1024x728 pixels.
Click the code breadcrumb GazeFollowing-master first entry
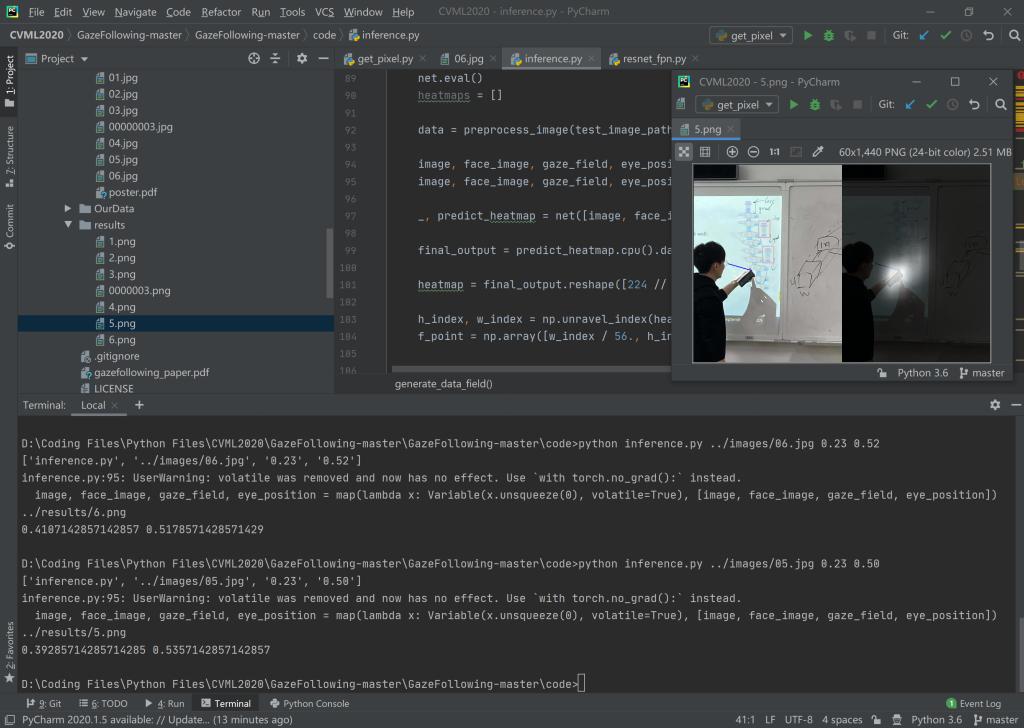coord(129,35)
